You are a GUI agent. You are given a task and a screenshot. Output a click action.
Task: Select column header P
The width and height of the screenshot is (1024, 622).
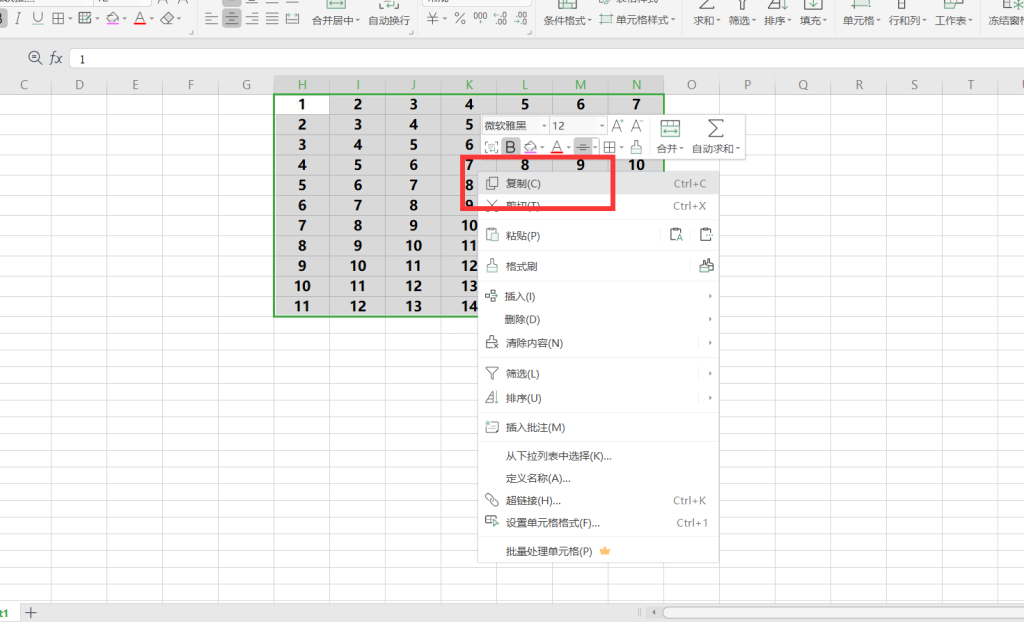coord(747,84)
